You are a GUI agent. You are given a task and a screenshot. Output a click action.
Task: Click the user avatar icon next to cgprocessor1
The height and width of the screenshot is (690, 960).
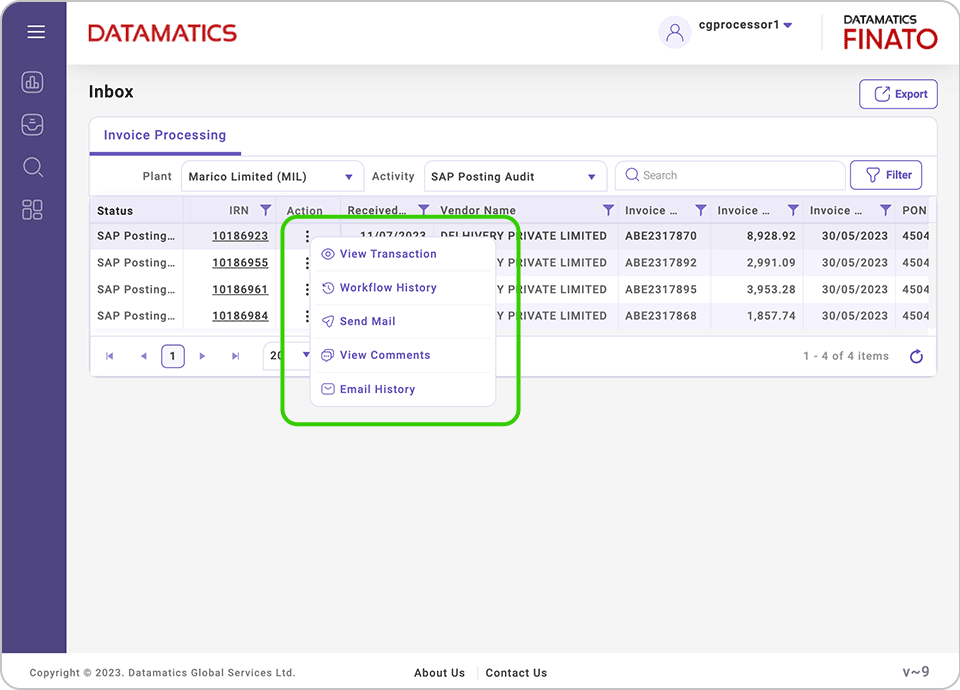[675, 32]
